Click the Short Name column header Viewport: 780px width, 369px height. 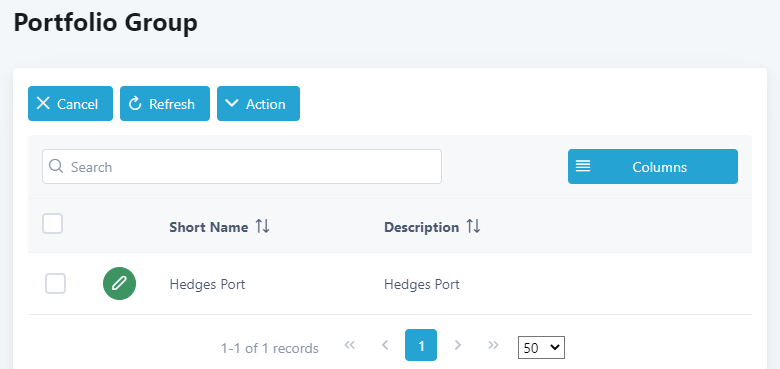coord(208,227)
